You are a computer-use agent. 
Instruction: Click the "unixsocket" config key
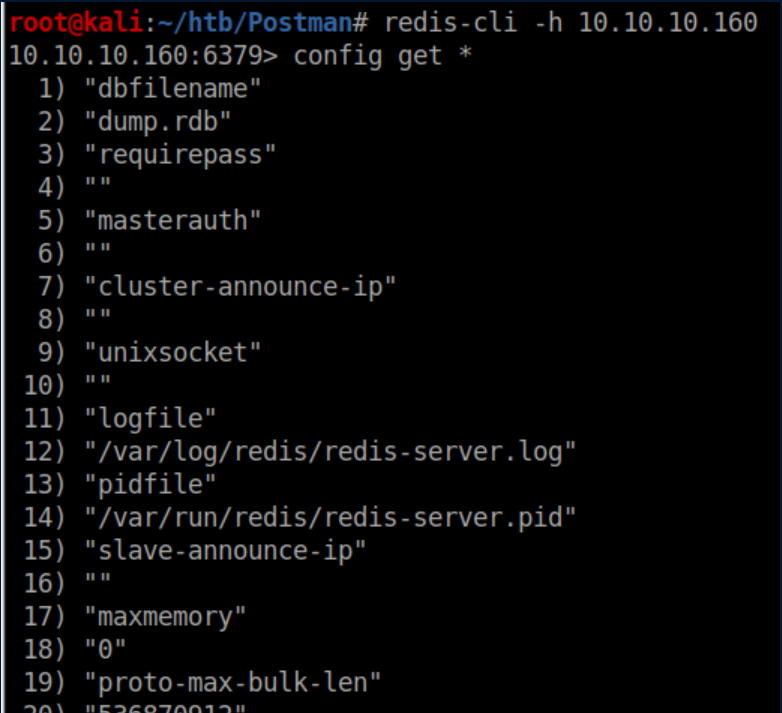click(x=172, y=352)
